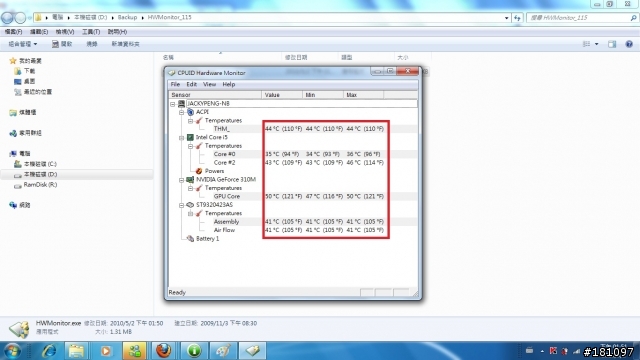Image resolution: width=640 pixels, height=360 pixels.
Task: Open the change view dropdown
Action: (597, 44)
